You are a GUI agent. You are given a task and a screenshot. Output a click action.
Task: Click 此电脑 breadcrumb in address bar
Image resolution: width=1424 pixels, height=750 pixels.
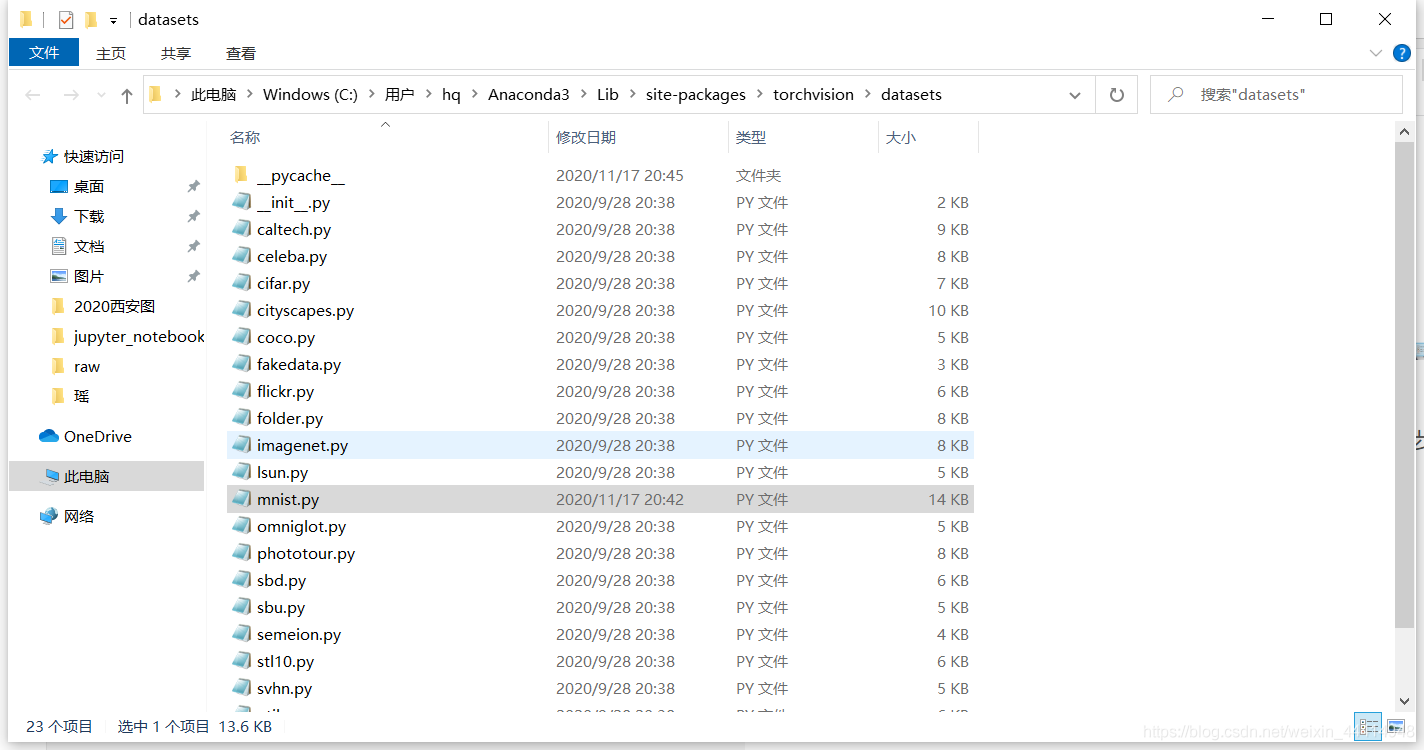[213, 95]
